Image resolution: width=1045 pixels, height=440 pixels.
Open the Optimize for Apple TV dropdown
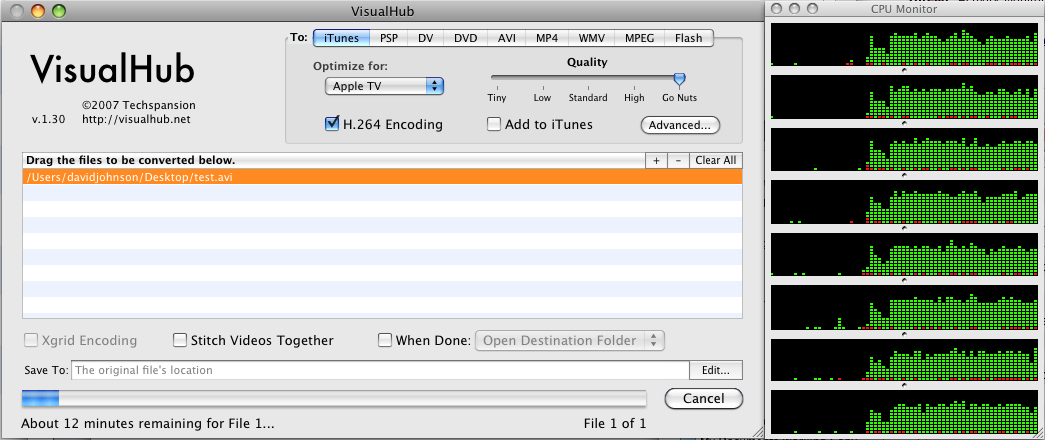coord(385,86)
